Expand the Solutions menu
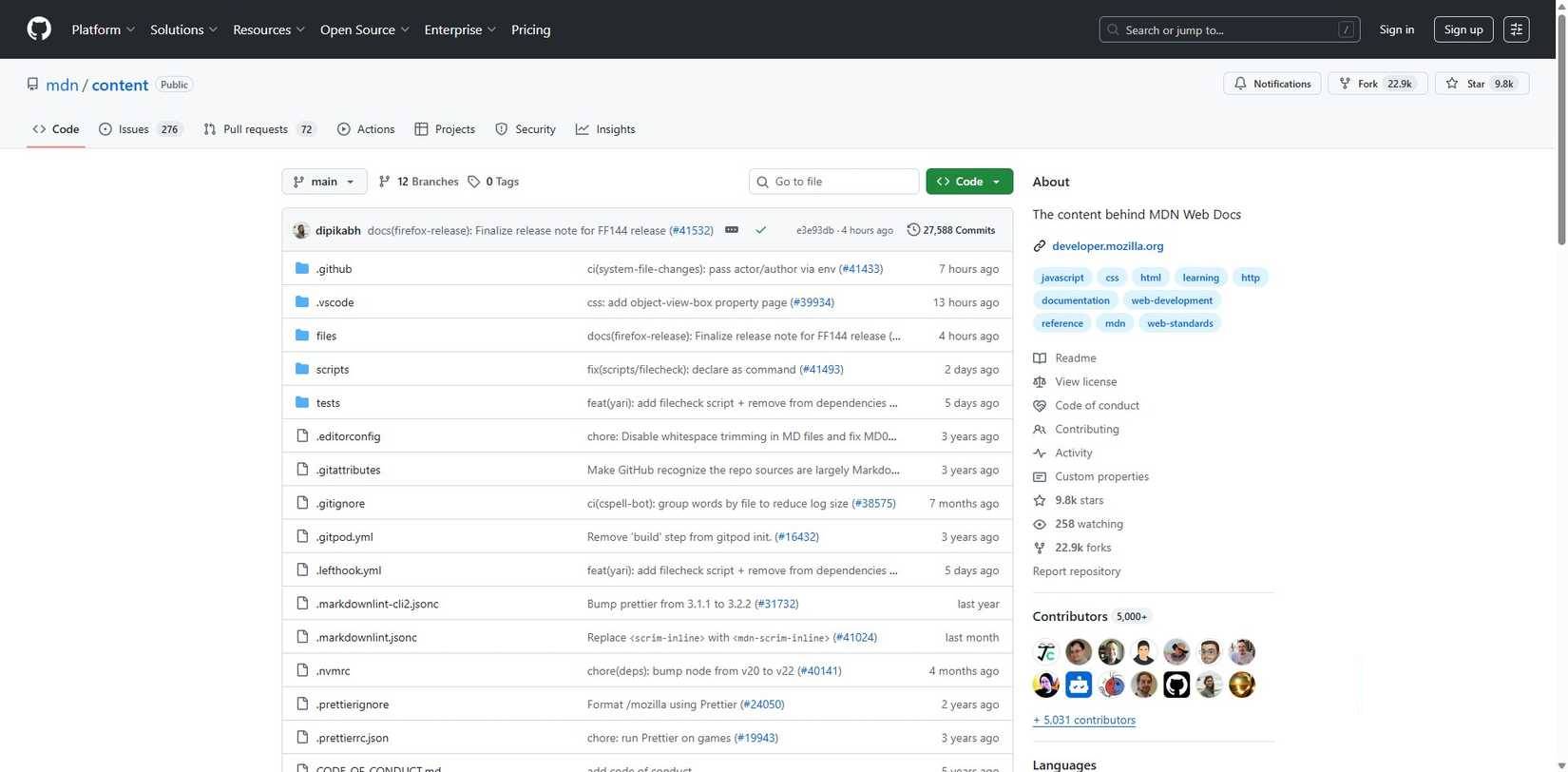 183,29
